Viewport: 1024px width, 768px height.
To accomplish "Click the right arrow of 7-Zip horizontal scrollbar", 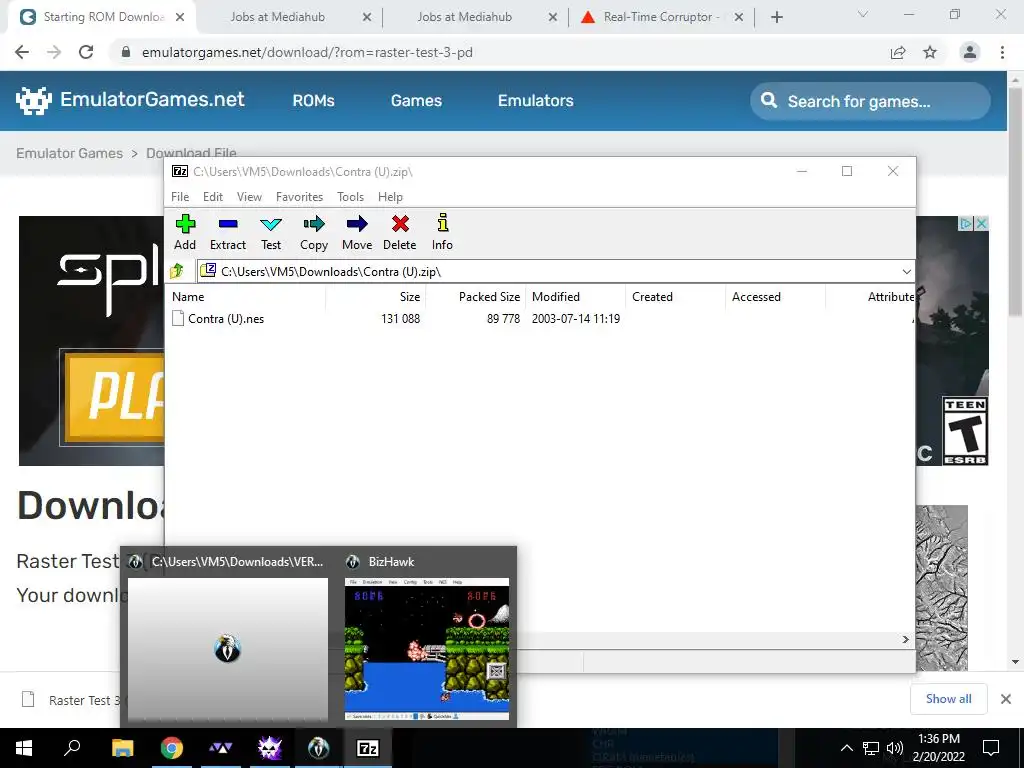I will pos(906,639).
